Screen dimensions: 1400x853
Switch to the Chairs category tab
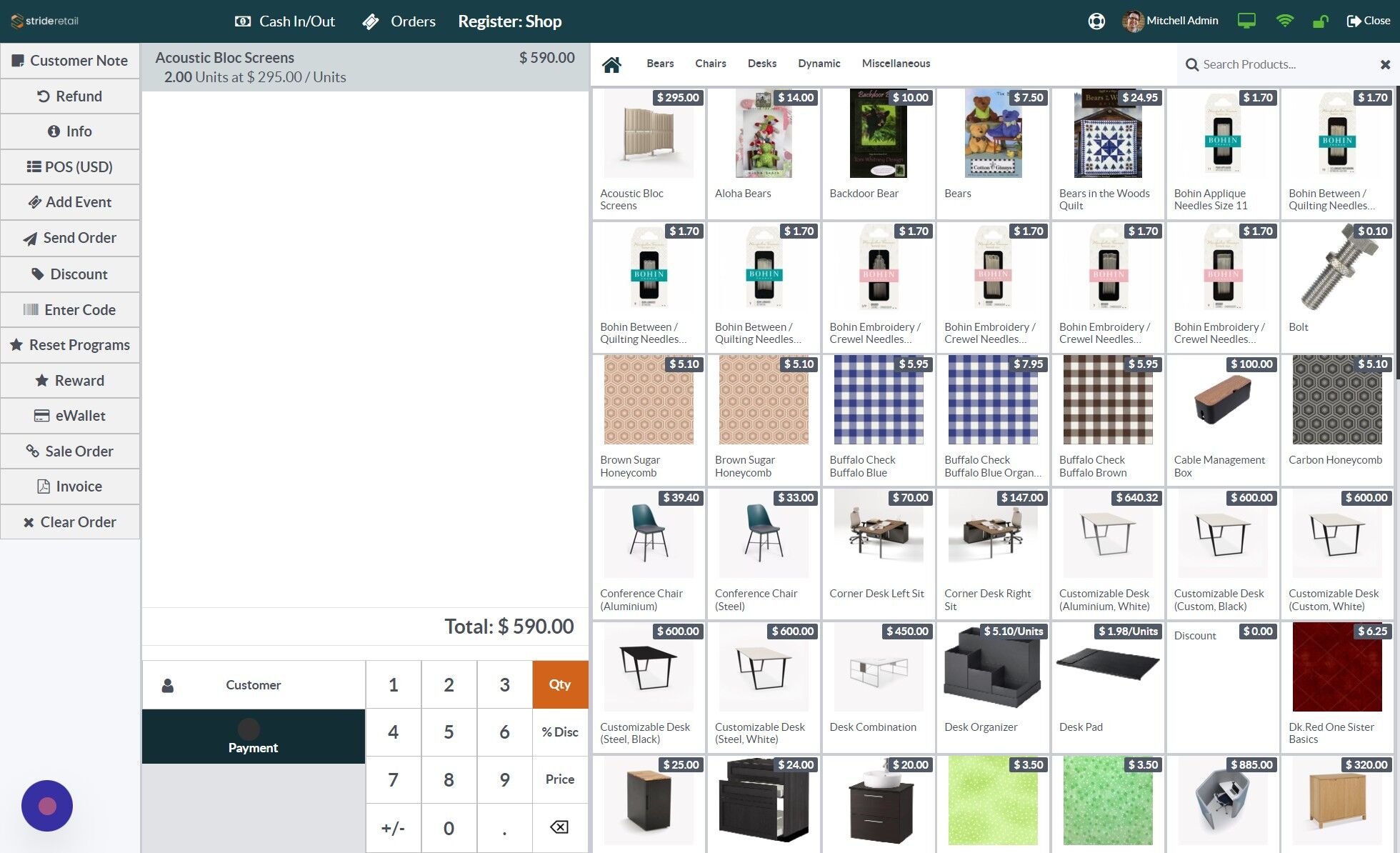[710, 64]
